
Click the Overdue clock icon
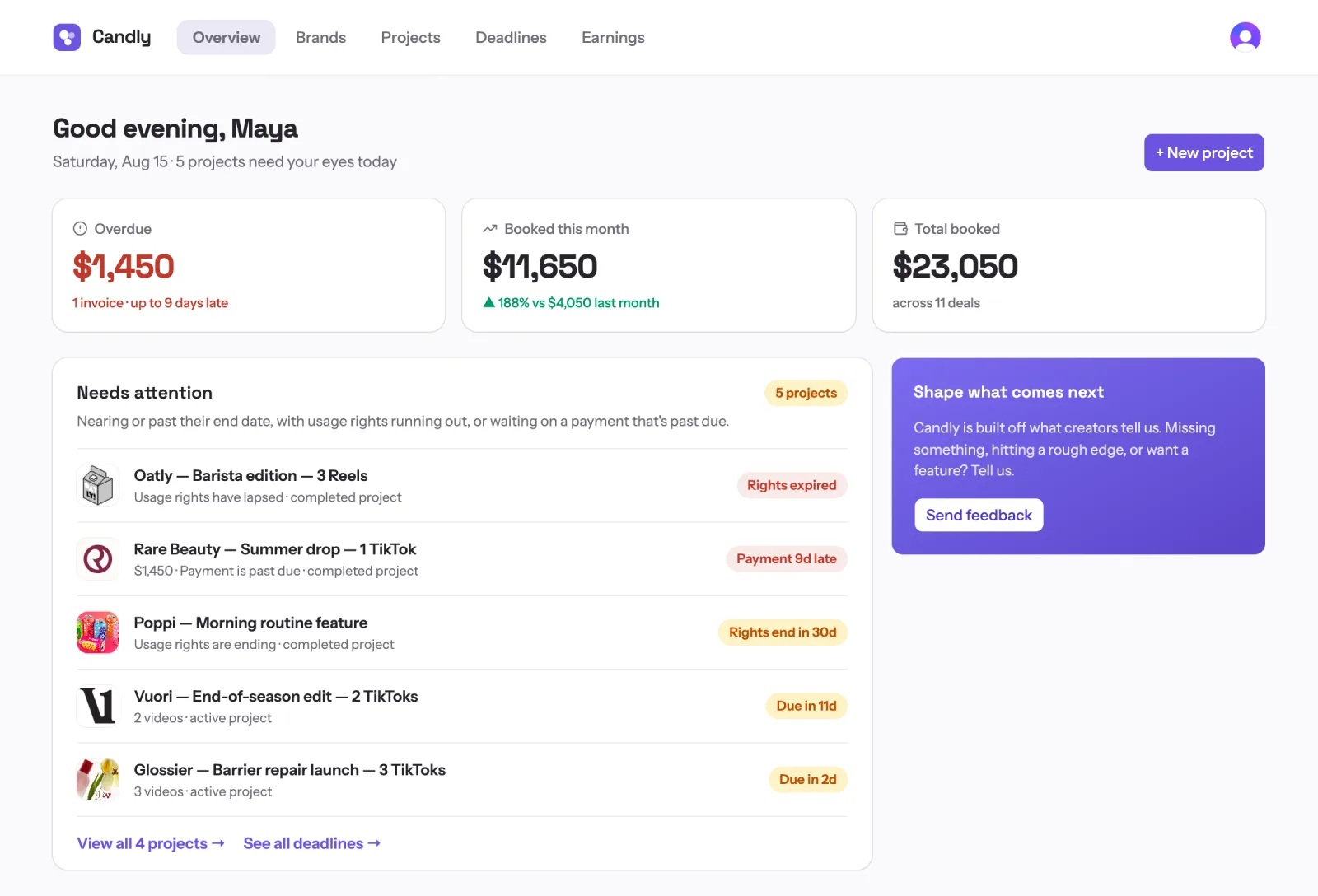tap(80, 229)
